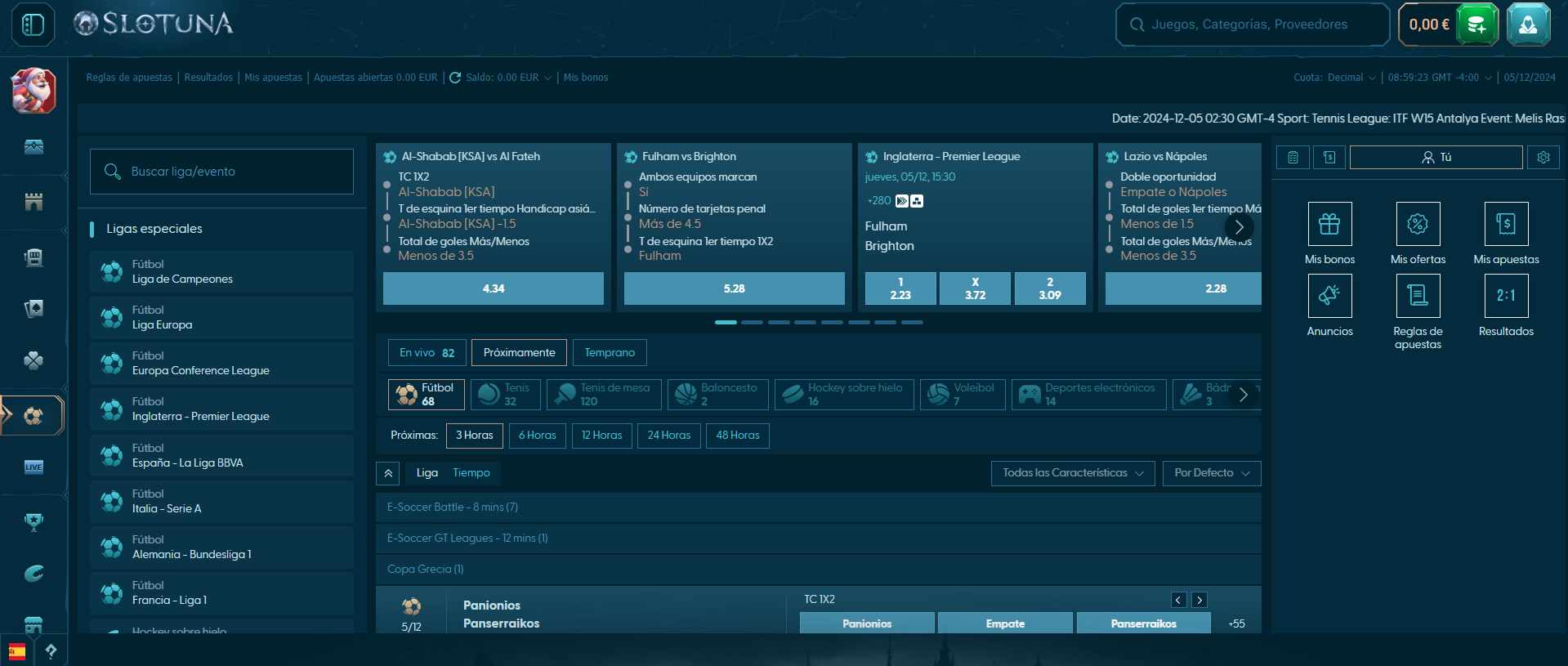
Task: Open the betslip list icon
Action: coord(1293,157)
